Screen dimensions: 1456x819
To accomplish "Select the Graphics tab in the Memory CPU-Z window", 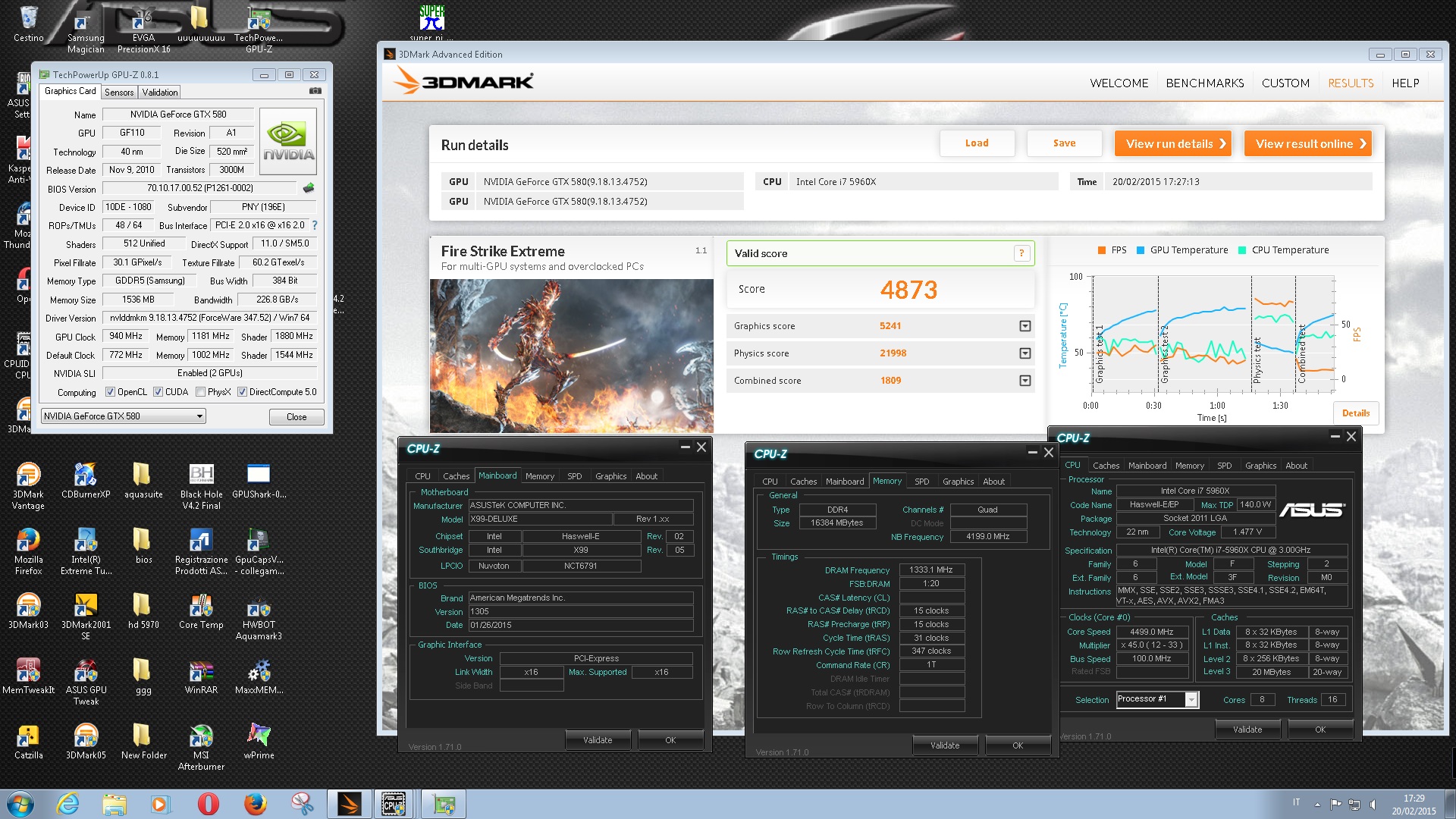I will [958, 482].
